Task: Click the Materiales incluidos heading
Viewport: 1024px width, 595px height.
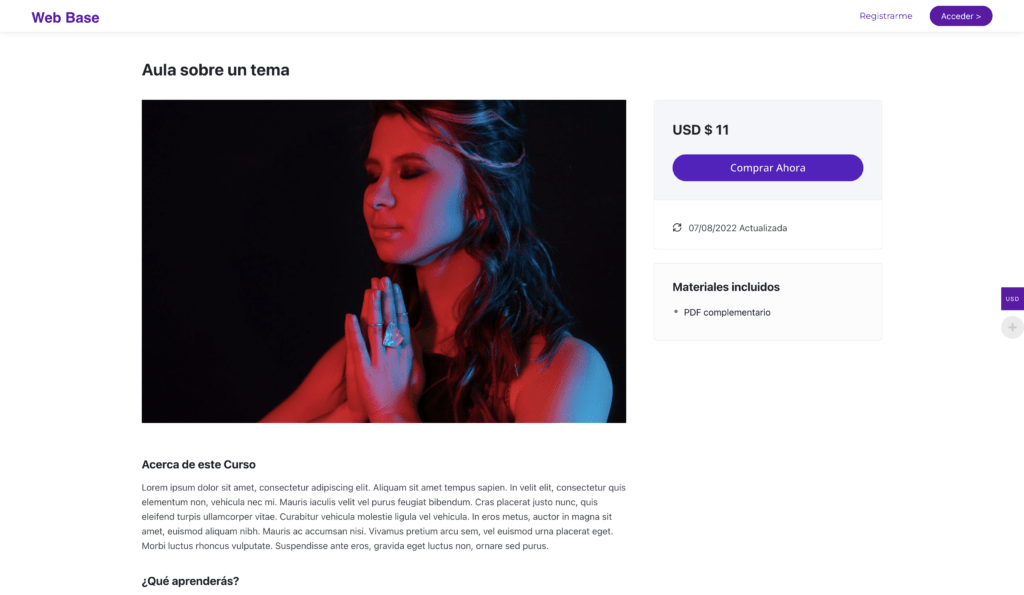Action: [726, 287]
